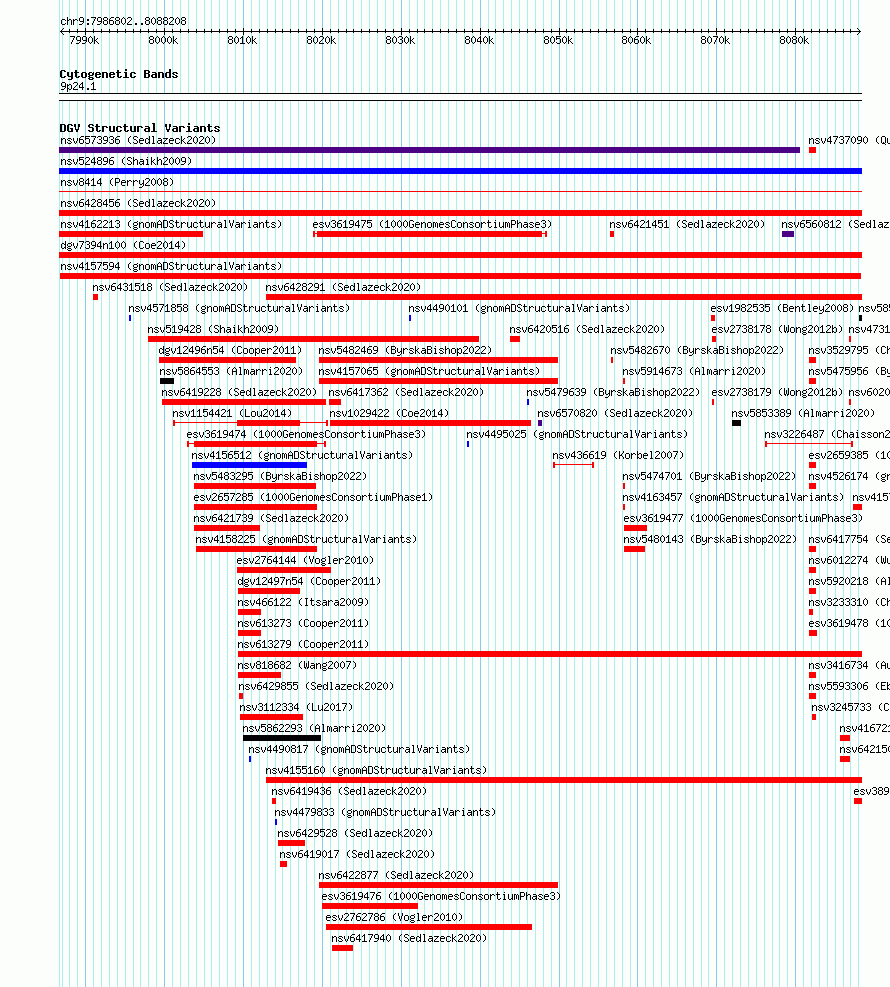The width and height of the screenshot is (890, 987).
Task: Select the blue nsv4156512 variant bar
Action: pos(249,465)
